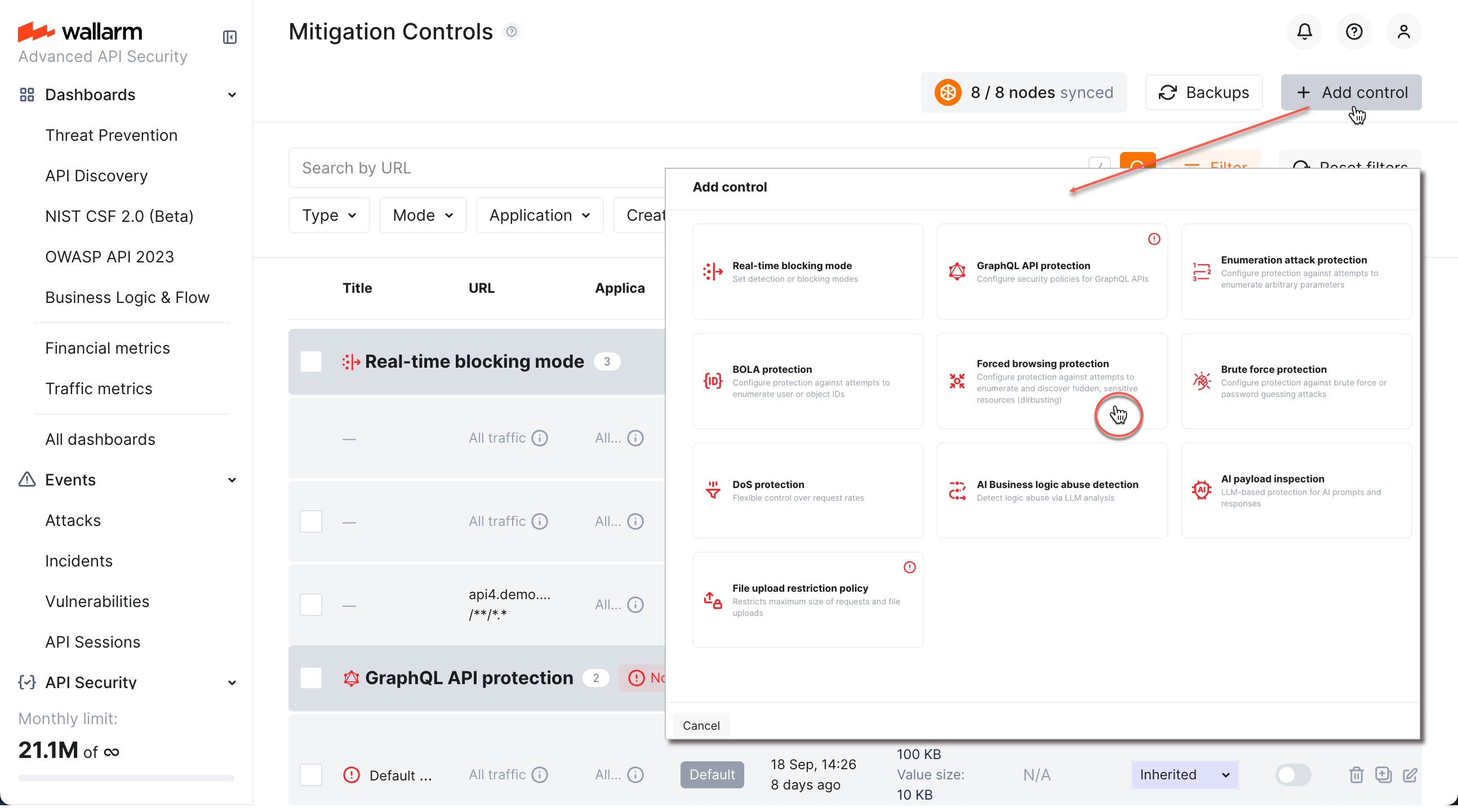Viewport: 1458px width, 812px height.
Task: Collapse the sidebar with the panel icon
Action: pyautogui.click(x=229, y=37)
